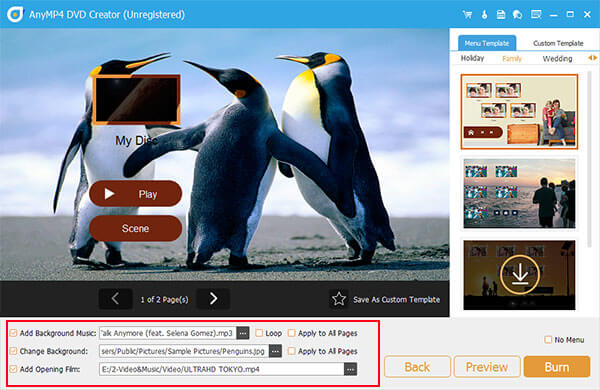
Task: Open the feedback screen icon in title bar
Action: click(536, 15)
